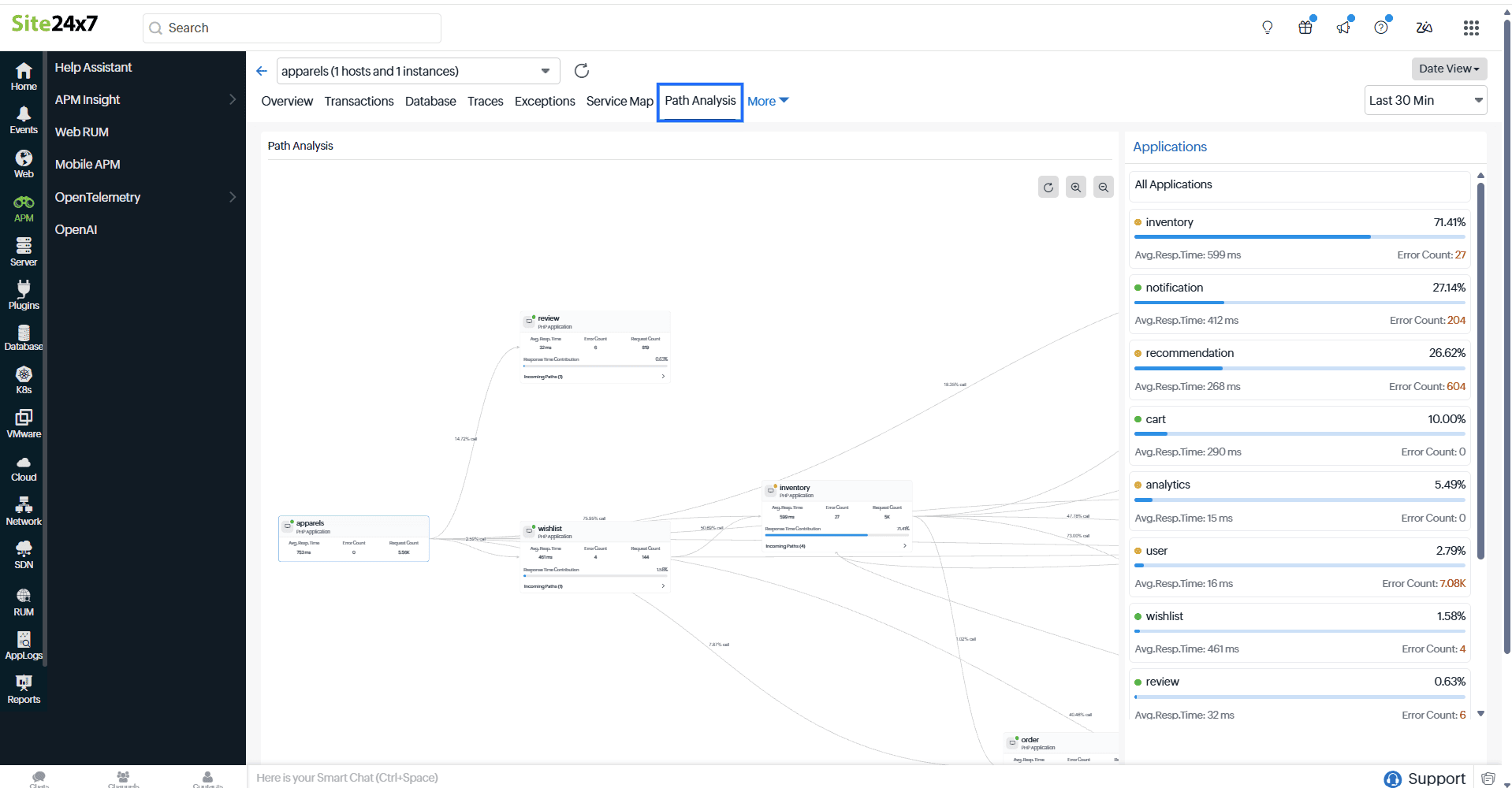
Task: Open the apps grid in the top right
Action: 1471,27
